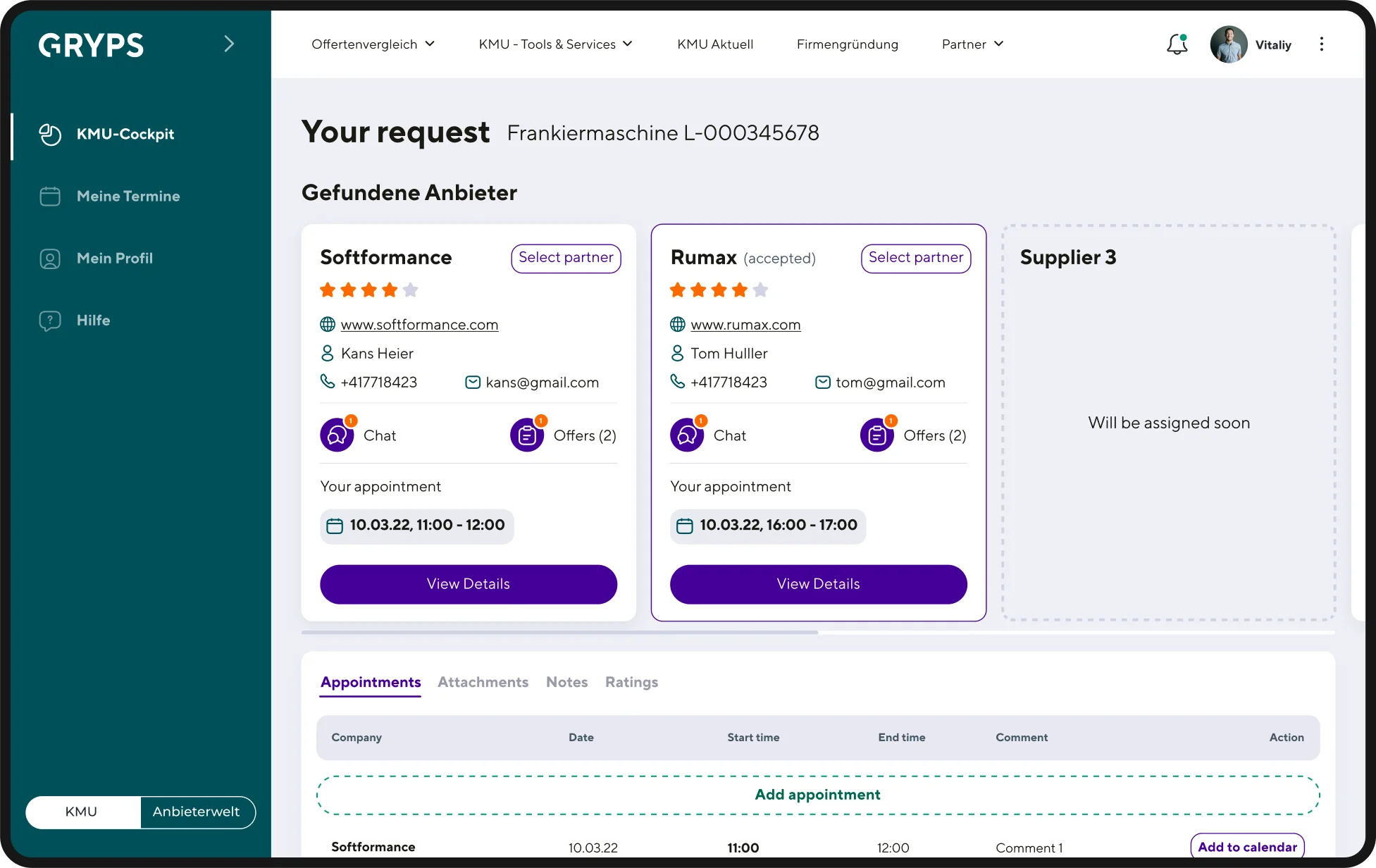Click the horizontal supplier cards scrollbar
Viewport: 1376px width, 868px height.
pyautogui.click(x=560, y=633)
